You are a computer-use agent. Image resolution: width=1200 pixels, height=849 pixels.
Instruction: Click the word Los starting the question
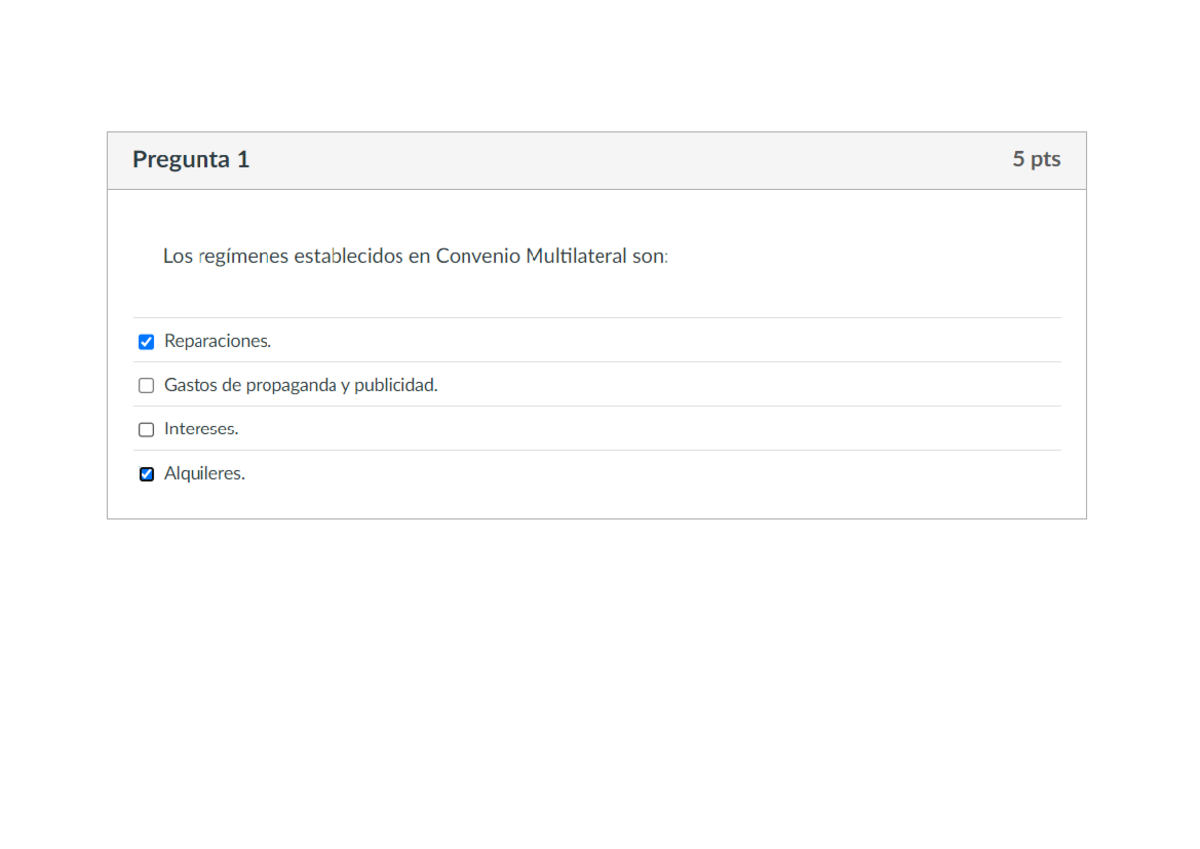tap(177, 256)
